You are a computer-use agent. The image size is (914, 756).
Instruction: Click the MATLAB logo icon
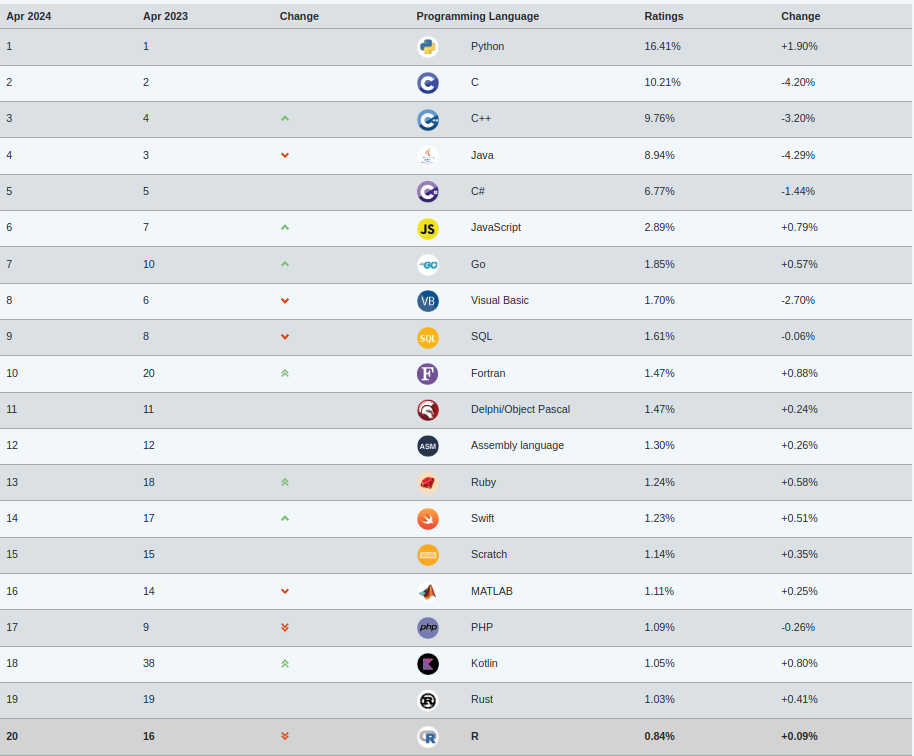coord(428,592)
